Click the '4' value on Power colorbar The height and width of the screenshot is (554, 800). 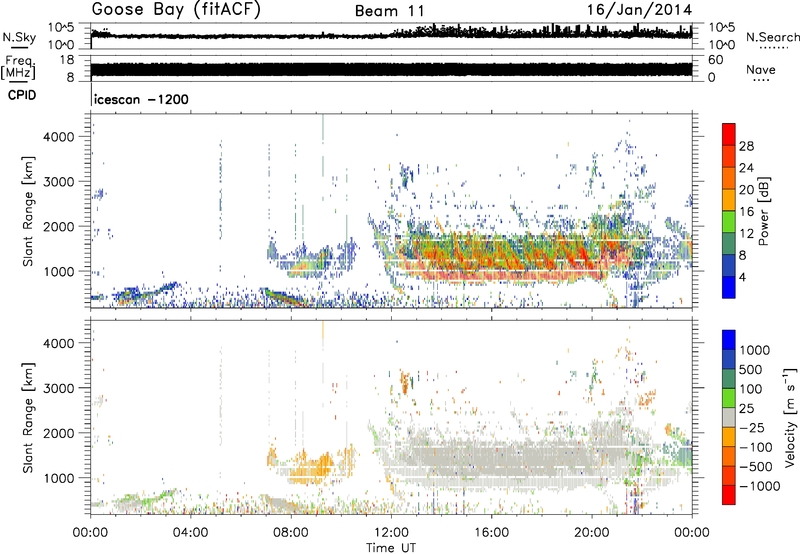pos(742,278)
